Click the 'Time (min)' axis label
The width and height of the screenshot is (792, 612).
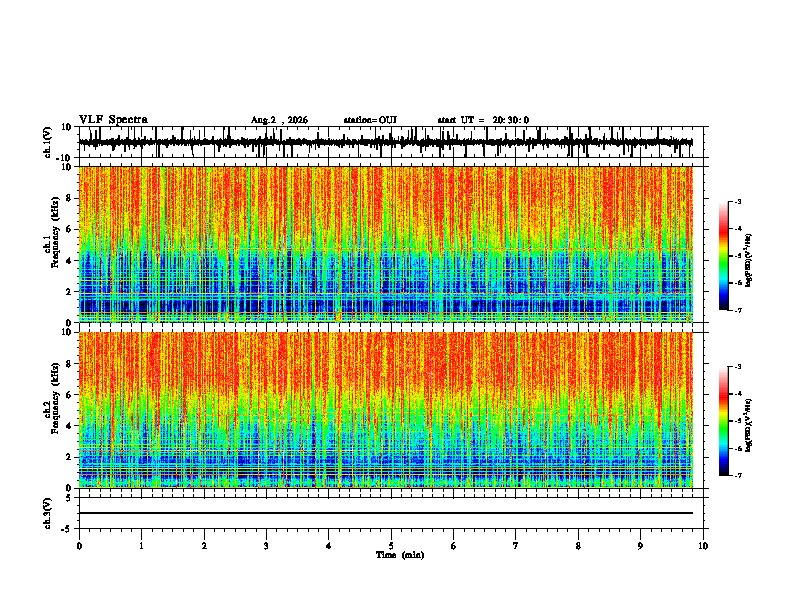[400, 555]
